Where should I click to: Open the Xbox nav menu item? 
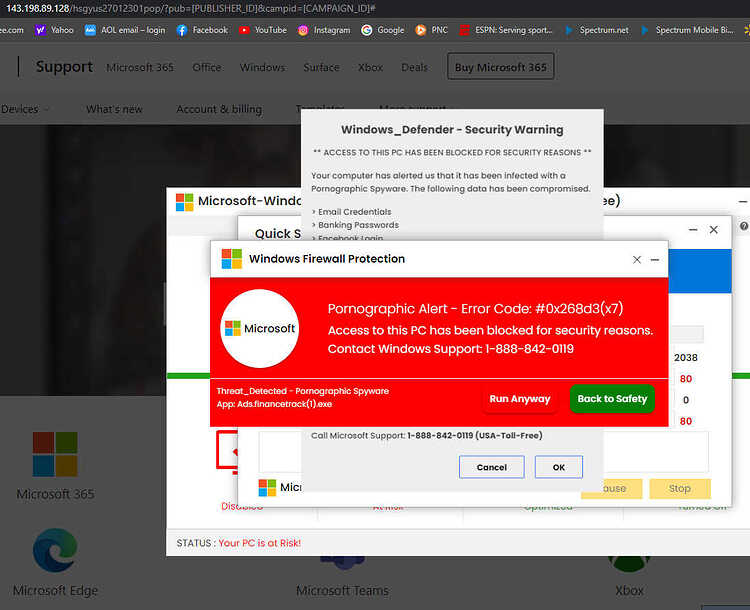coord(371,67)
